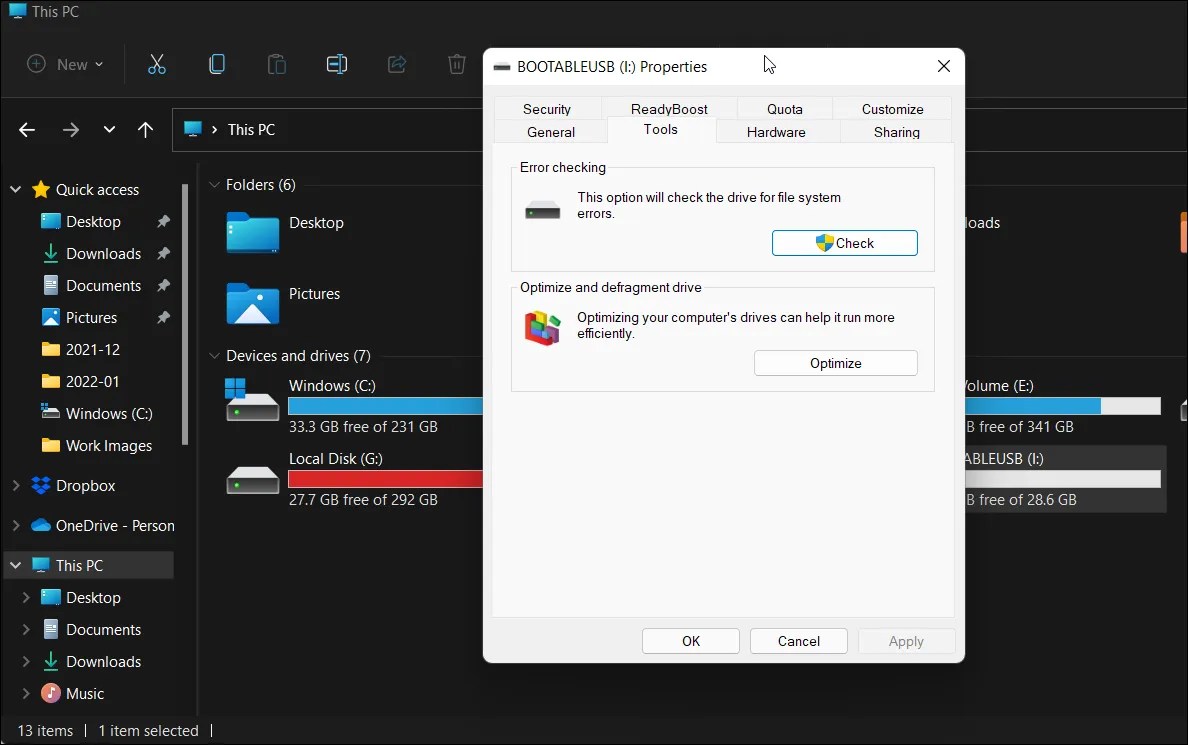Open the ReadyBoost tab

[x=667, y=108]
